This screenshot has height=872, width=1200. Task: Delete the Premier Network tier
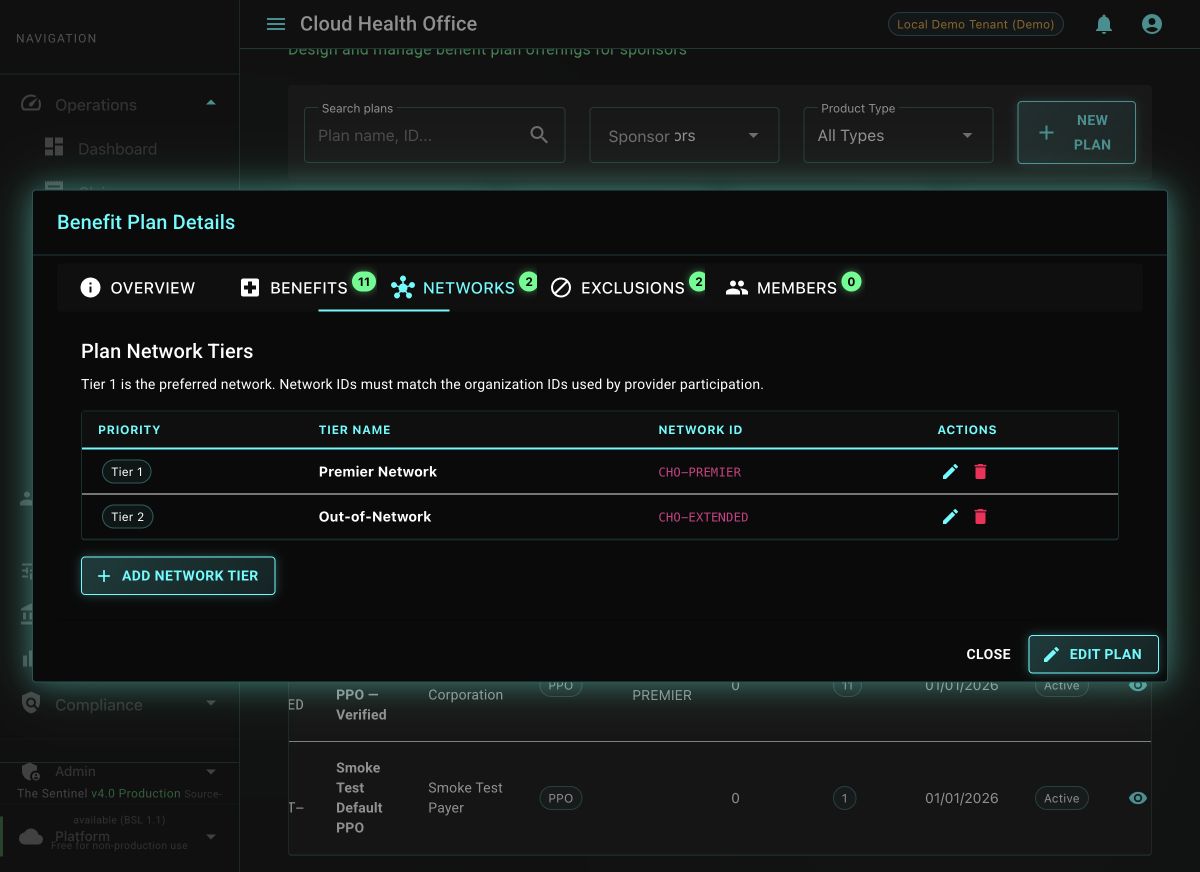click(x=980, y=471)
